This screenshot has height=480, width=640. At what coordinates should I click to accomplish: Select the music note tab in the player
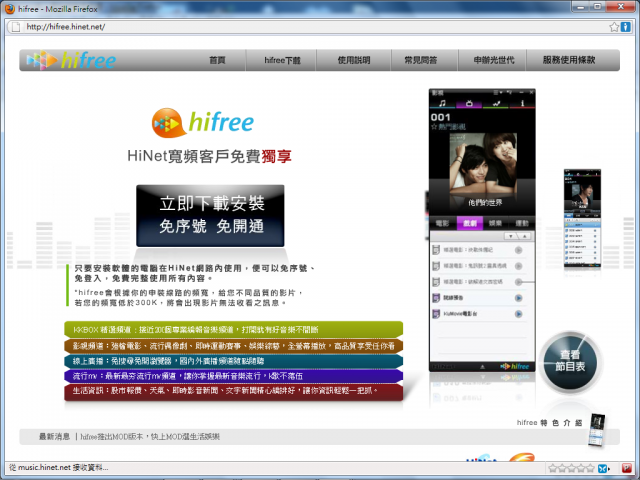tap(443, 104)
